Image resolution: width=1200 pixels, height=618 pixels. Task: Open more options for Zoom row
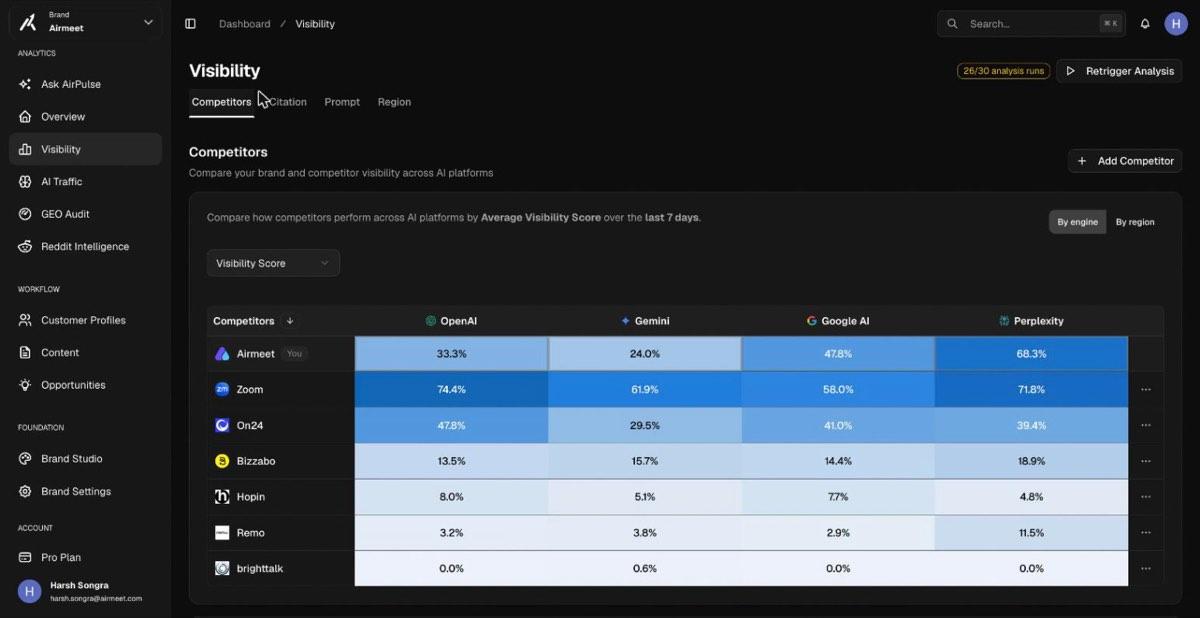click(1146, 390)
